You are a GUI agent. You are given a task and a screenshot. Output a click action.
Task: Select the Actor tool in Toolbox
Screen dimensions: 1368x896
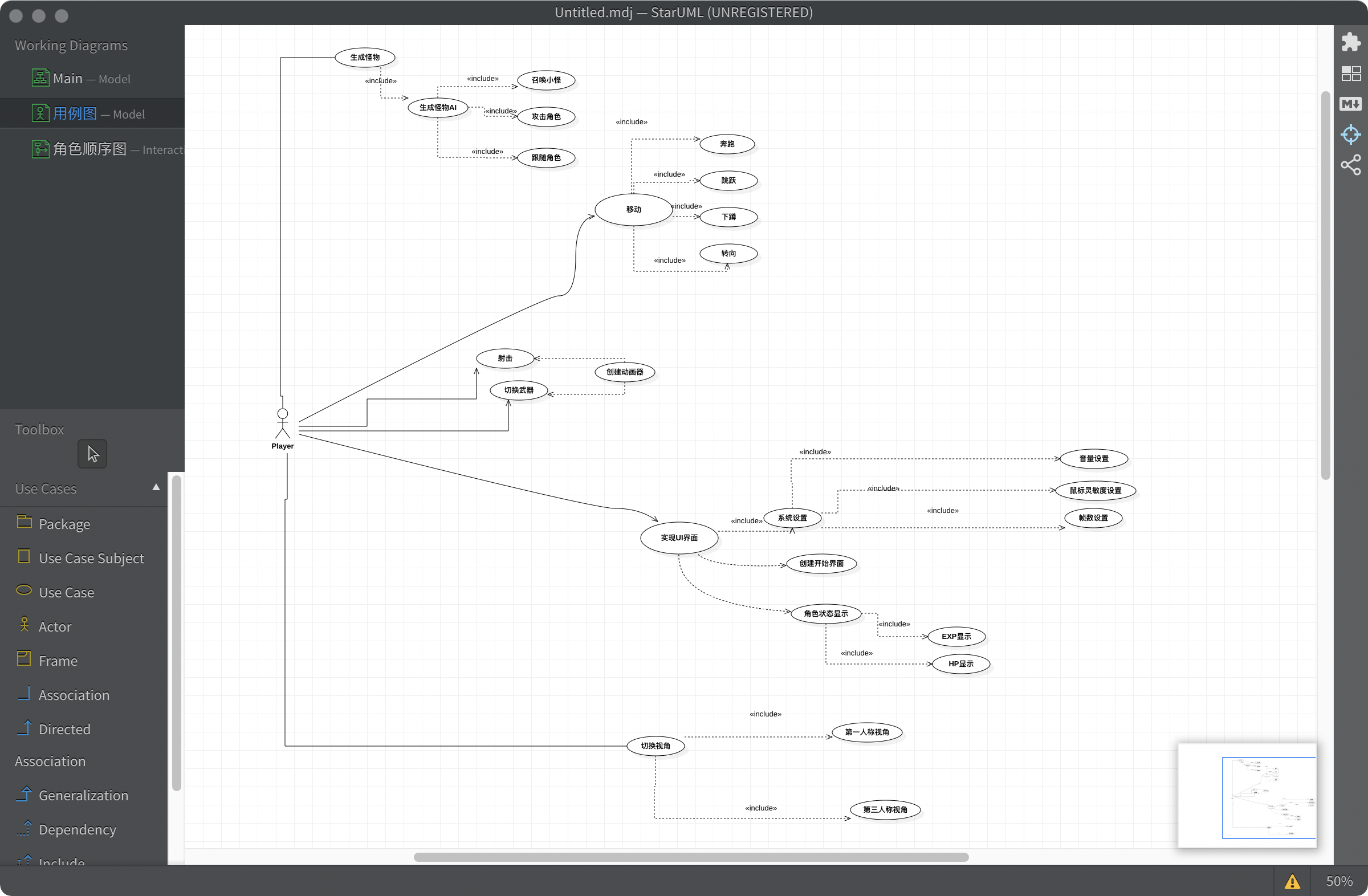[55, 626]
